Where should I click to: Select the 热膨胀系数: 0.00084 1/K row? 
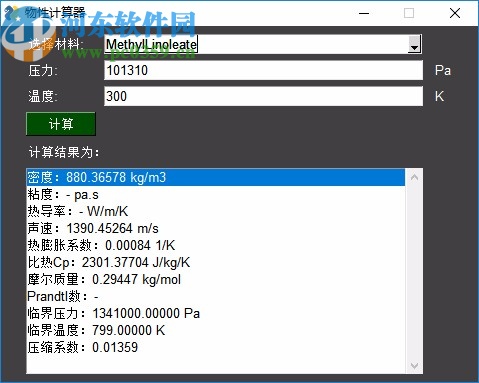pos(216,245)
